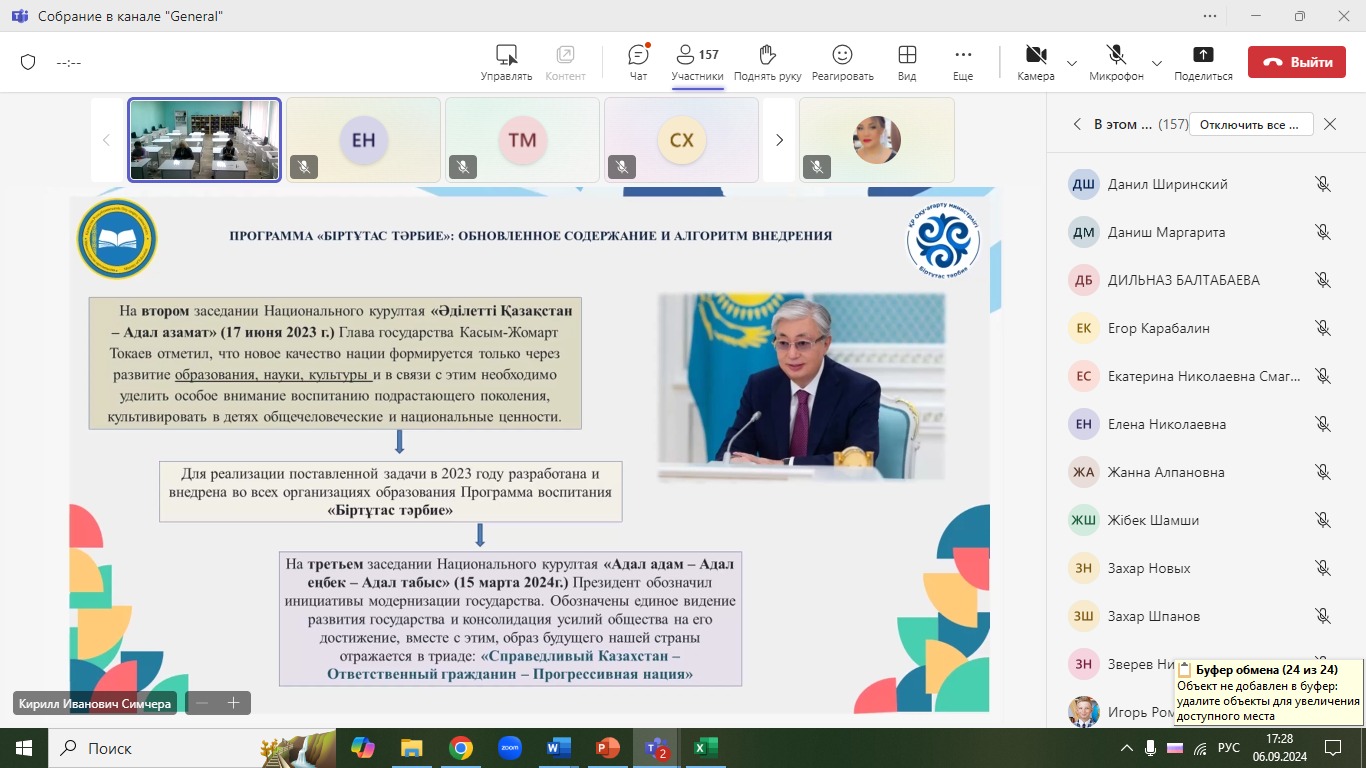Click the More (Еще) three-dots icon
Screen dimensions: 1366x768
point(962,55)
